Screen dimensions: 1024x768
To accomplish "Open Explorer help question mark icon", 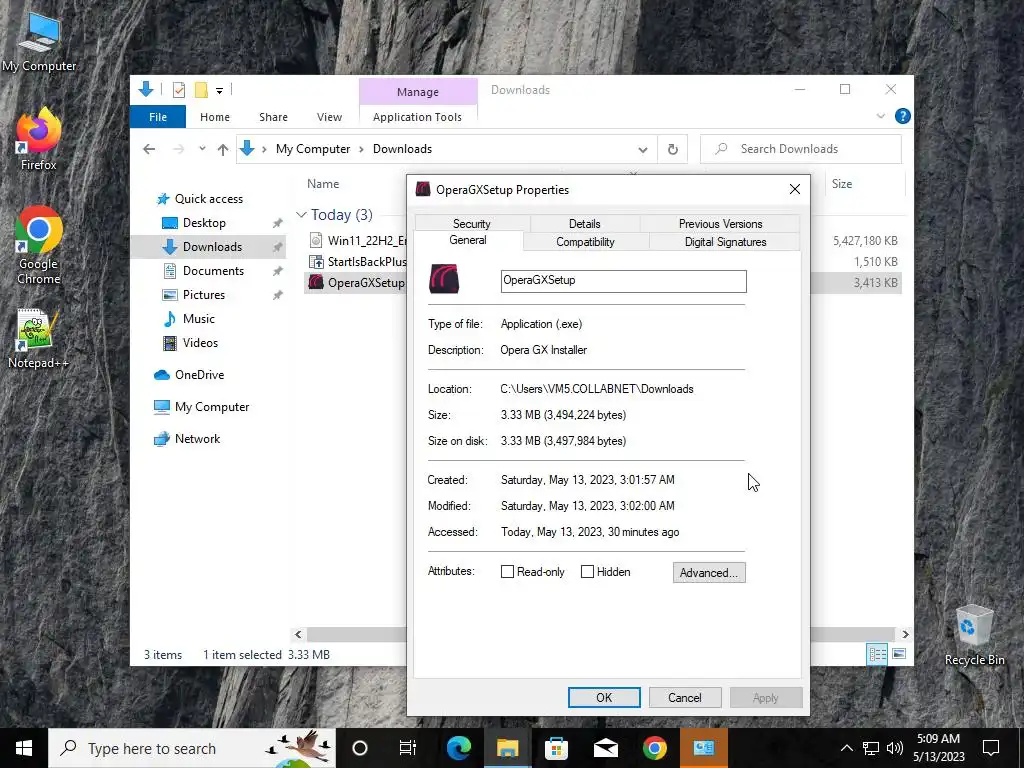I will coord(903,116).
